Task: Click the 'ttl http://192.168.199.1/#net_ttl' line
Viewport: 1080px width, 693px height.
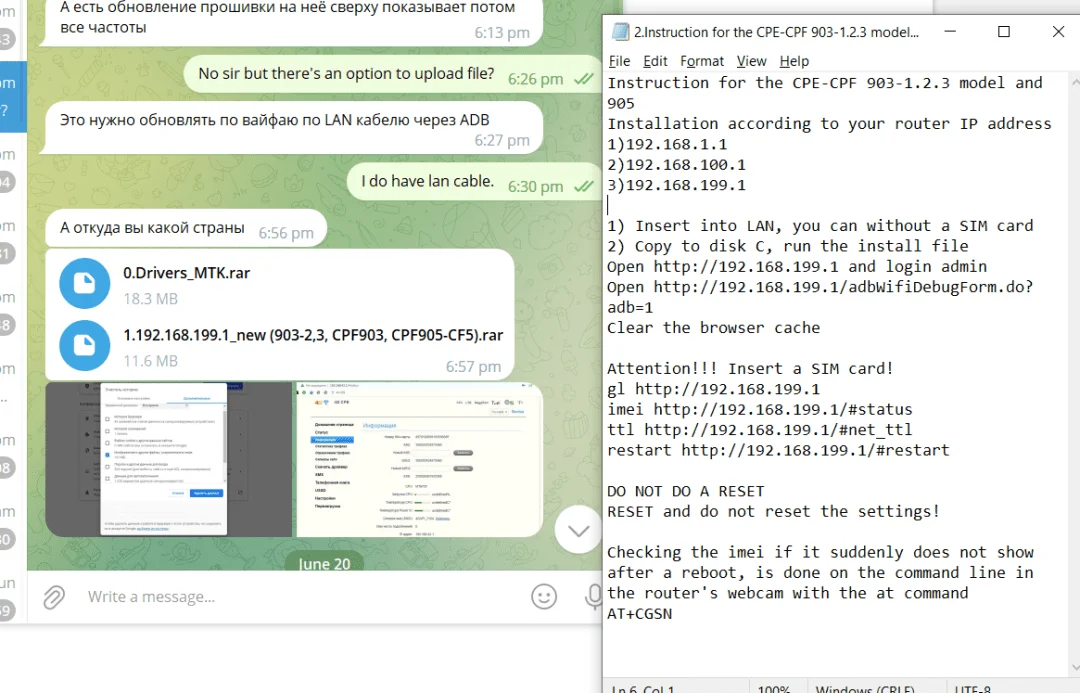Action: 760,430
